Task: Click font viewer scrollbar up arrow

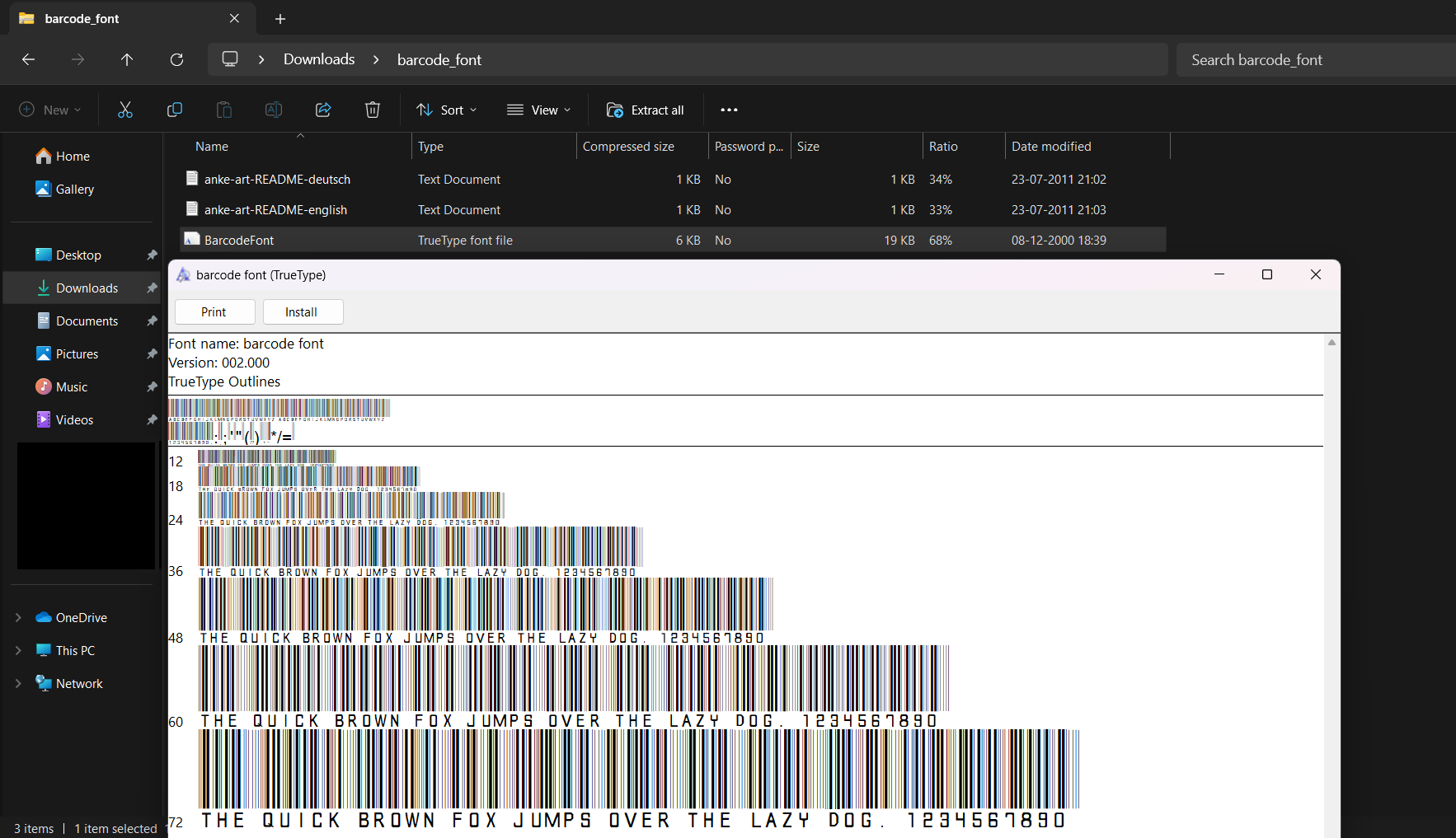Action: [x=1332, y=342]
